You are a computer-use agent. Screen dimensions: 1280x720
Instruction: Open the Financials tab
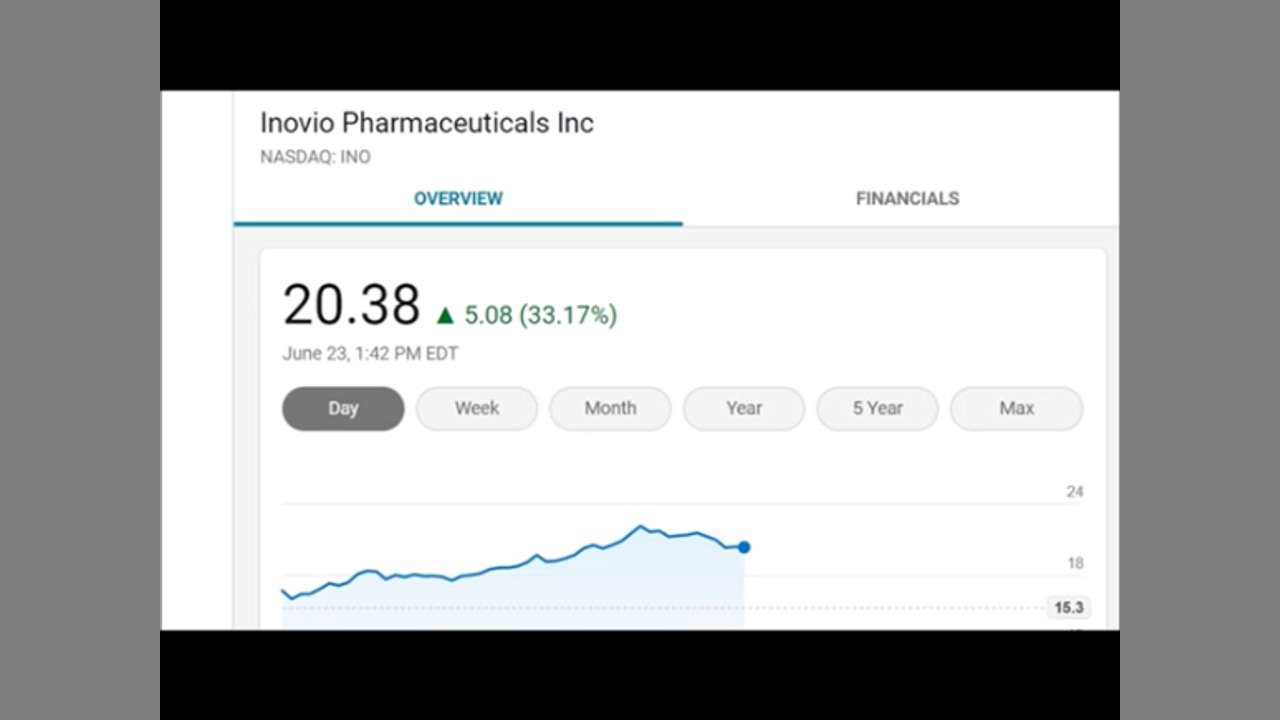coord(907,198)
